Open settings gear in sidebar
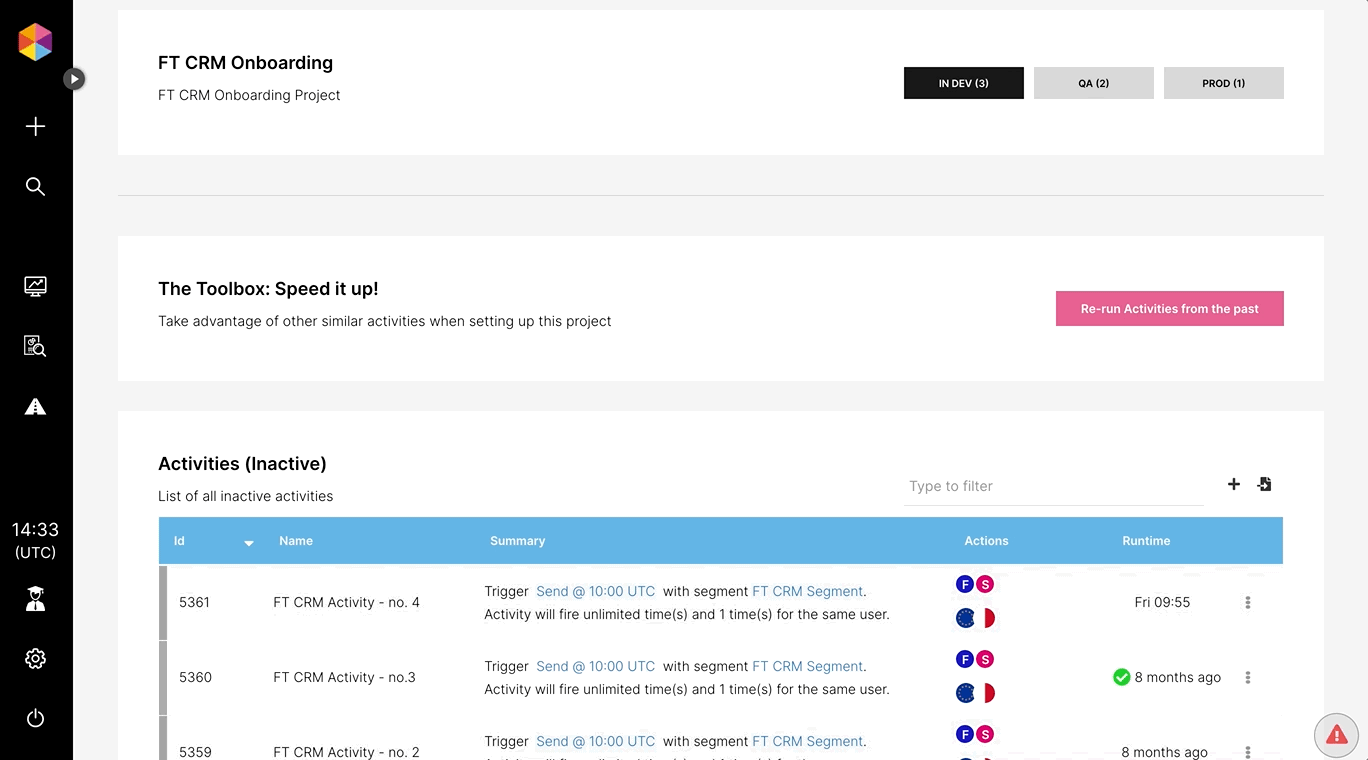The image size is (1368, 760). coord(35,659)
